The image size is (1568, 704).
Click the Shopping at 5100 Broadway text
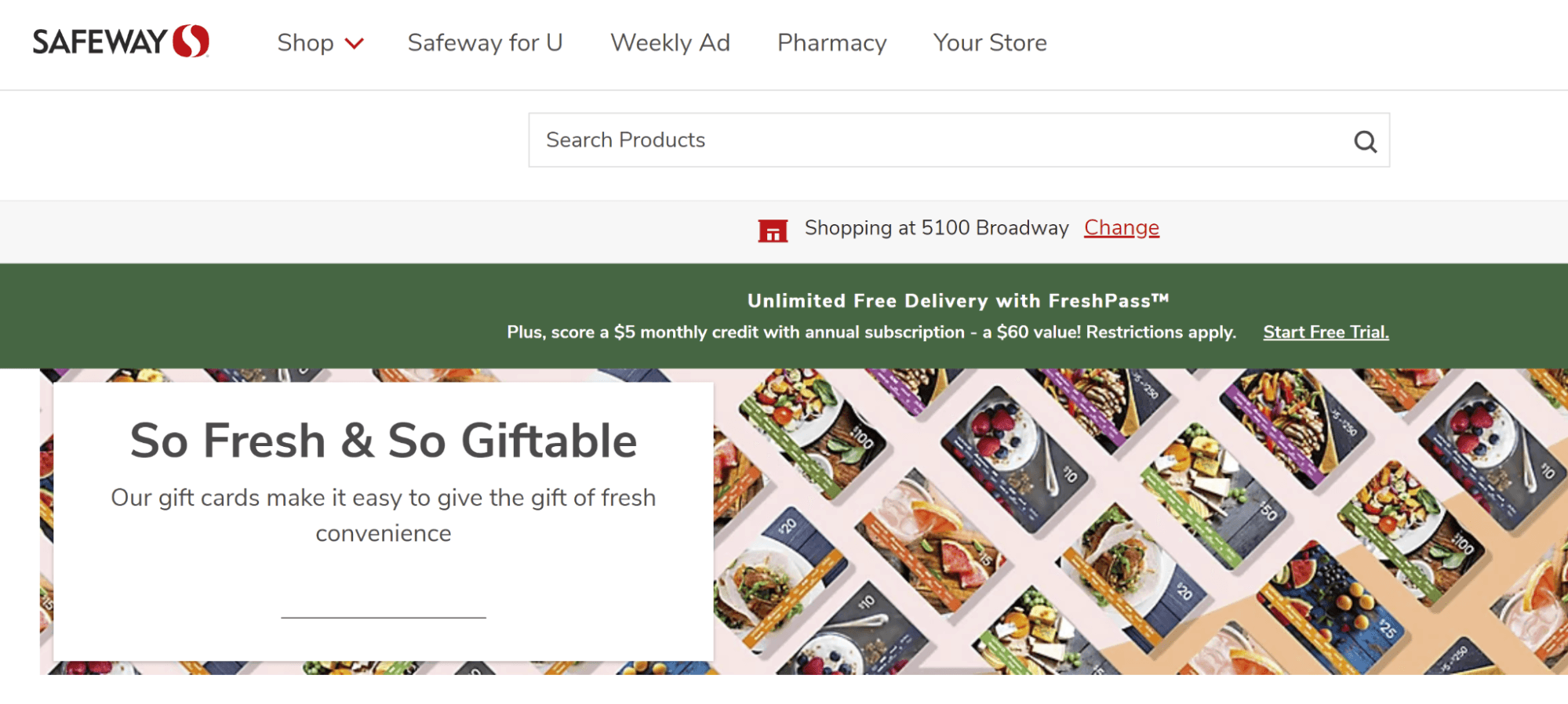[x=936, y=228]
